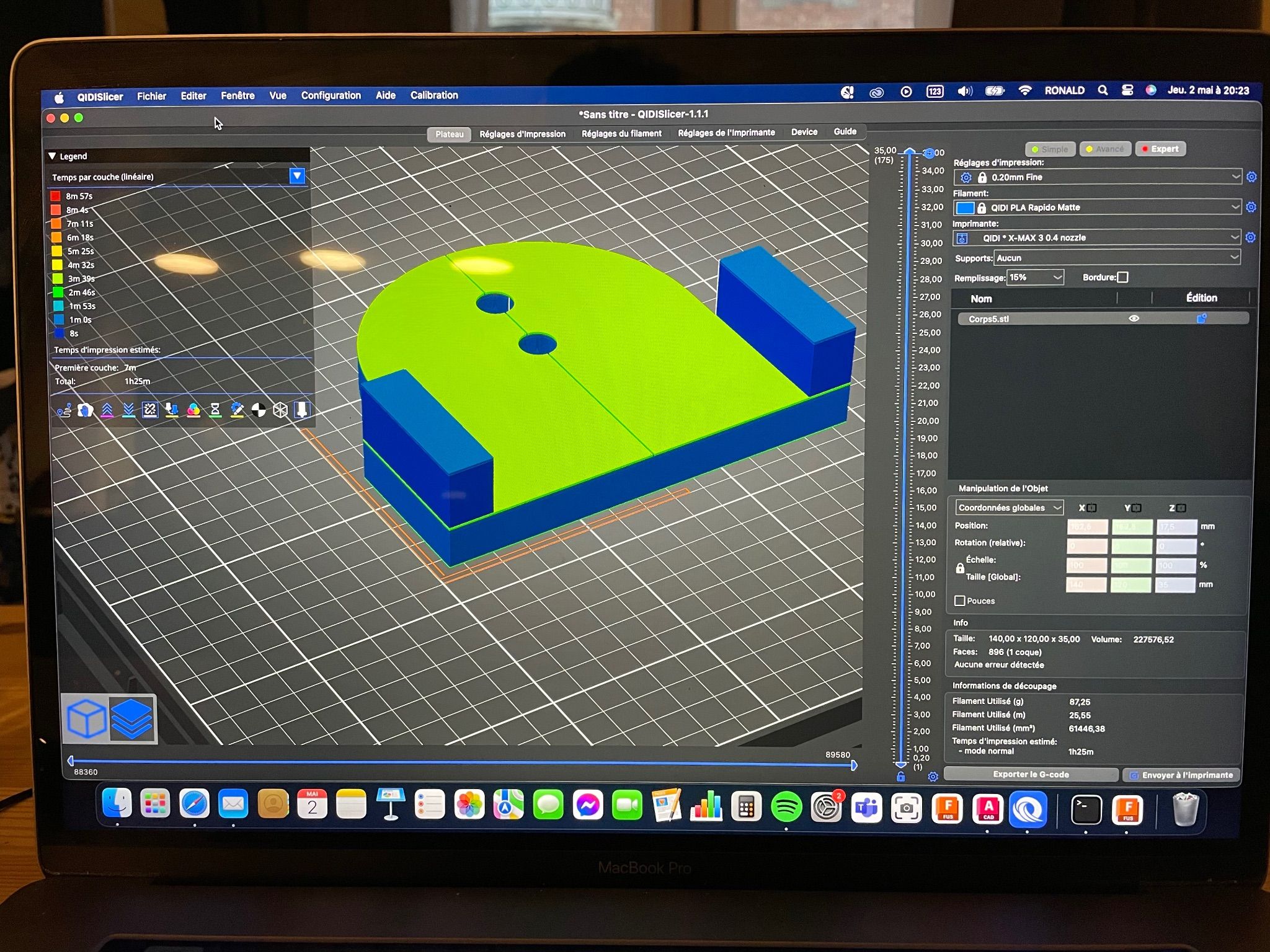
Task: Toggle shells wireframe cube icon
Action: coord(280,410)
